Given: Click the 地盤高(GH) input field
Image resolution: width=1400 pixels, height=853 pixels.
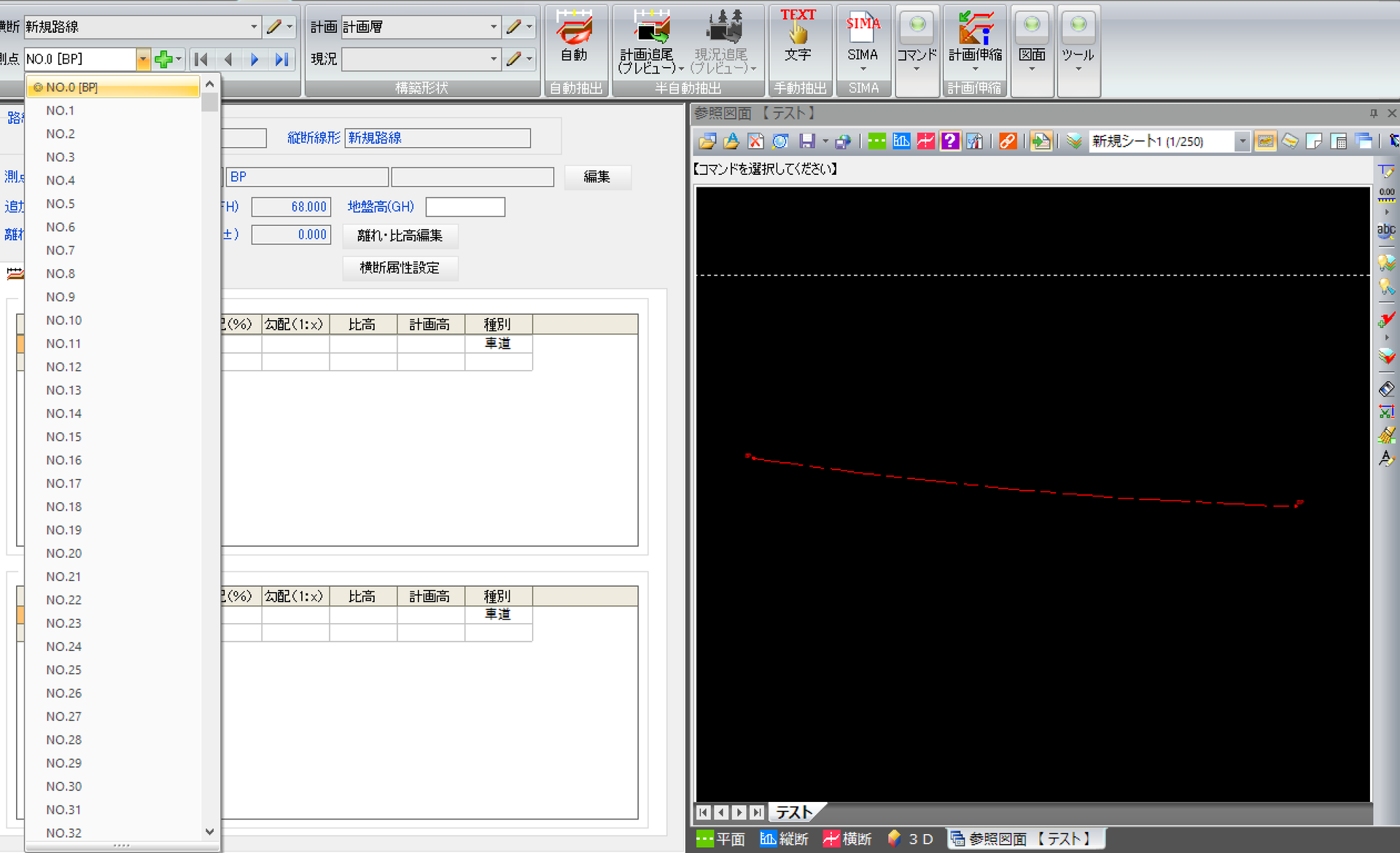Looking at the screenshot, I should pos(465,207).
